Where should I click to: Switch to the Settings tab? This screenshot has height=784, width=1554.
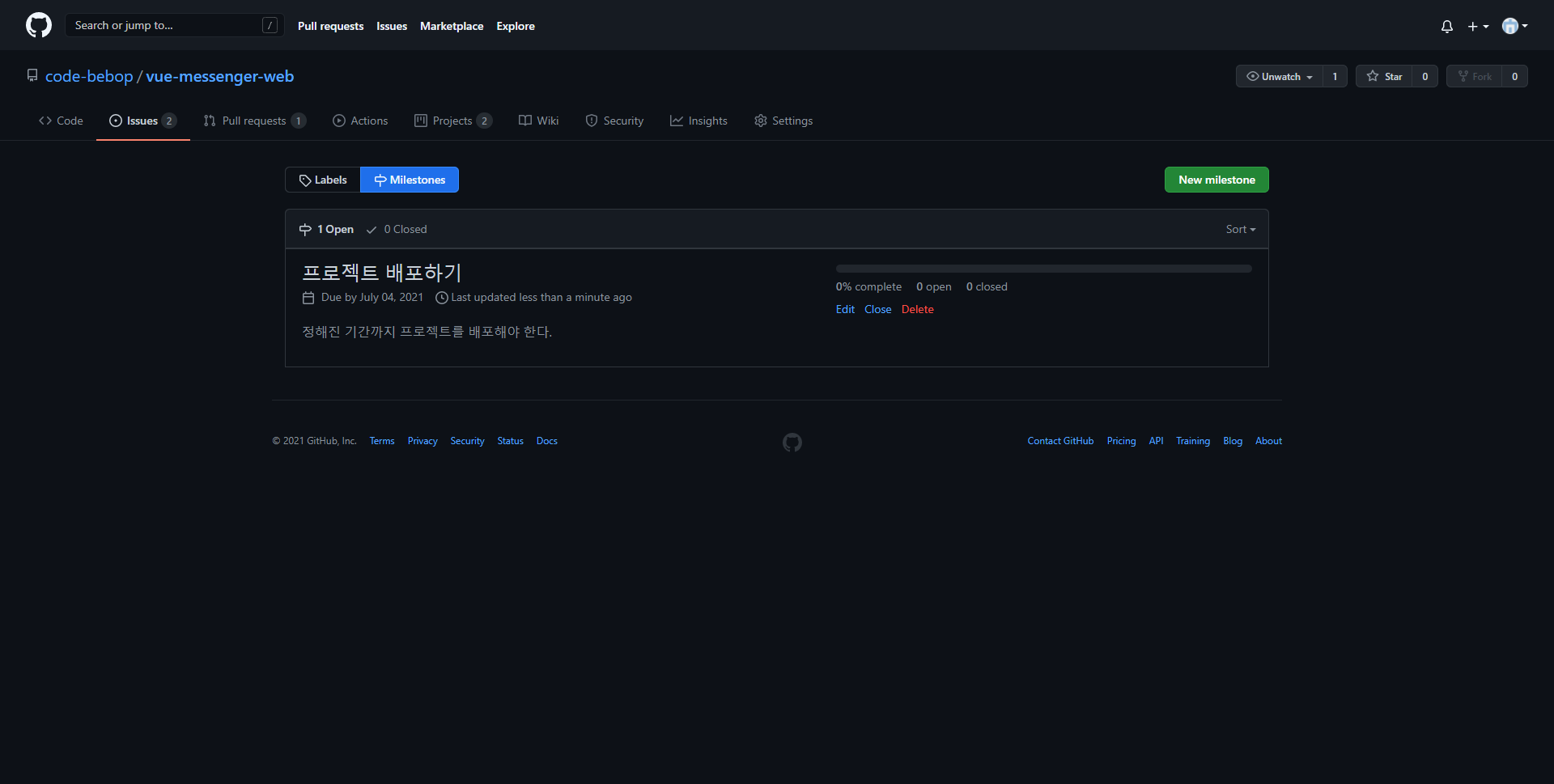pyautogui.click(x=783, y=121)
